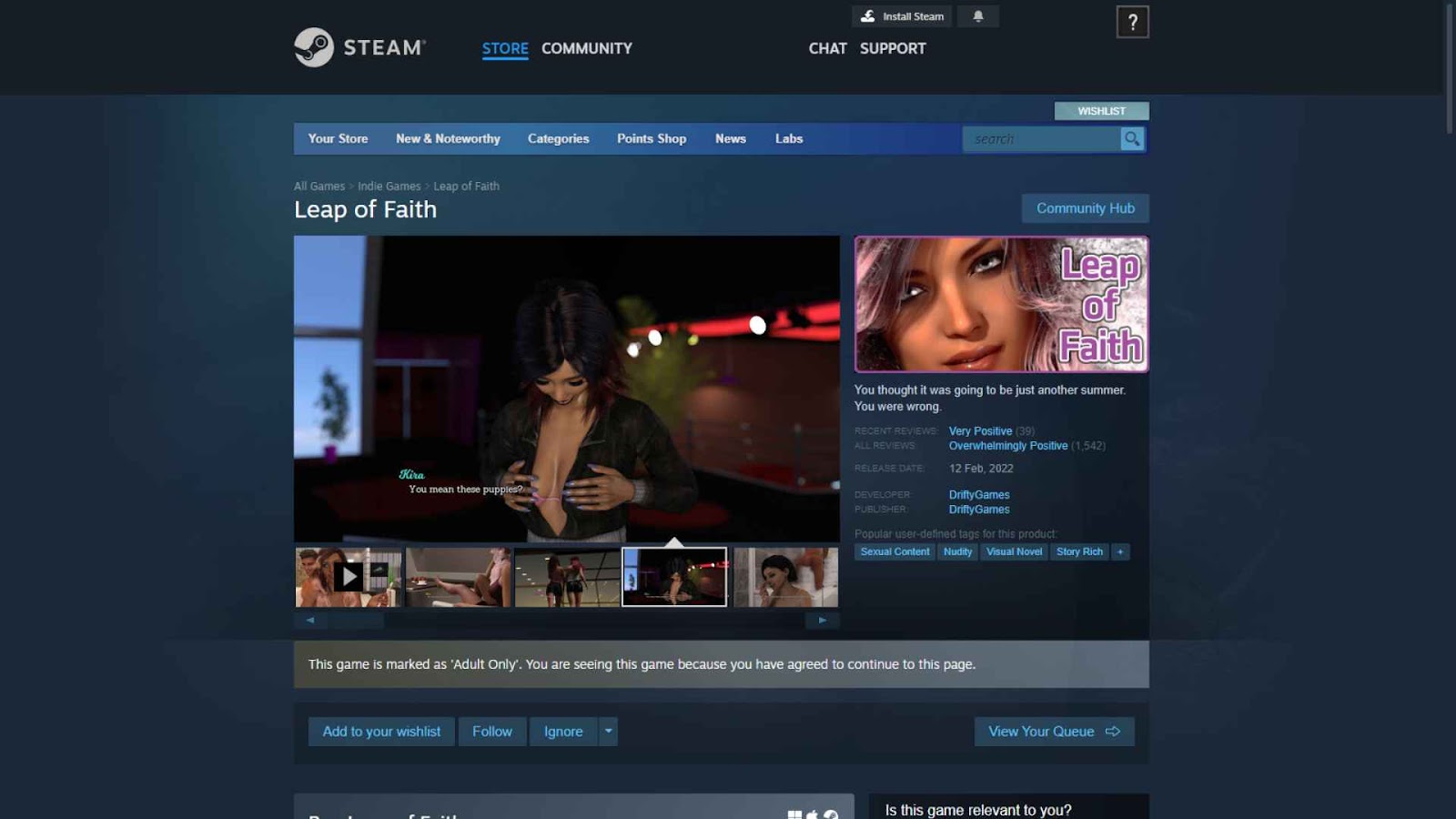The height and width of the screenshot is (819, 1456).
Task: Click the View Your Queue button
Action: (1055, 732)
